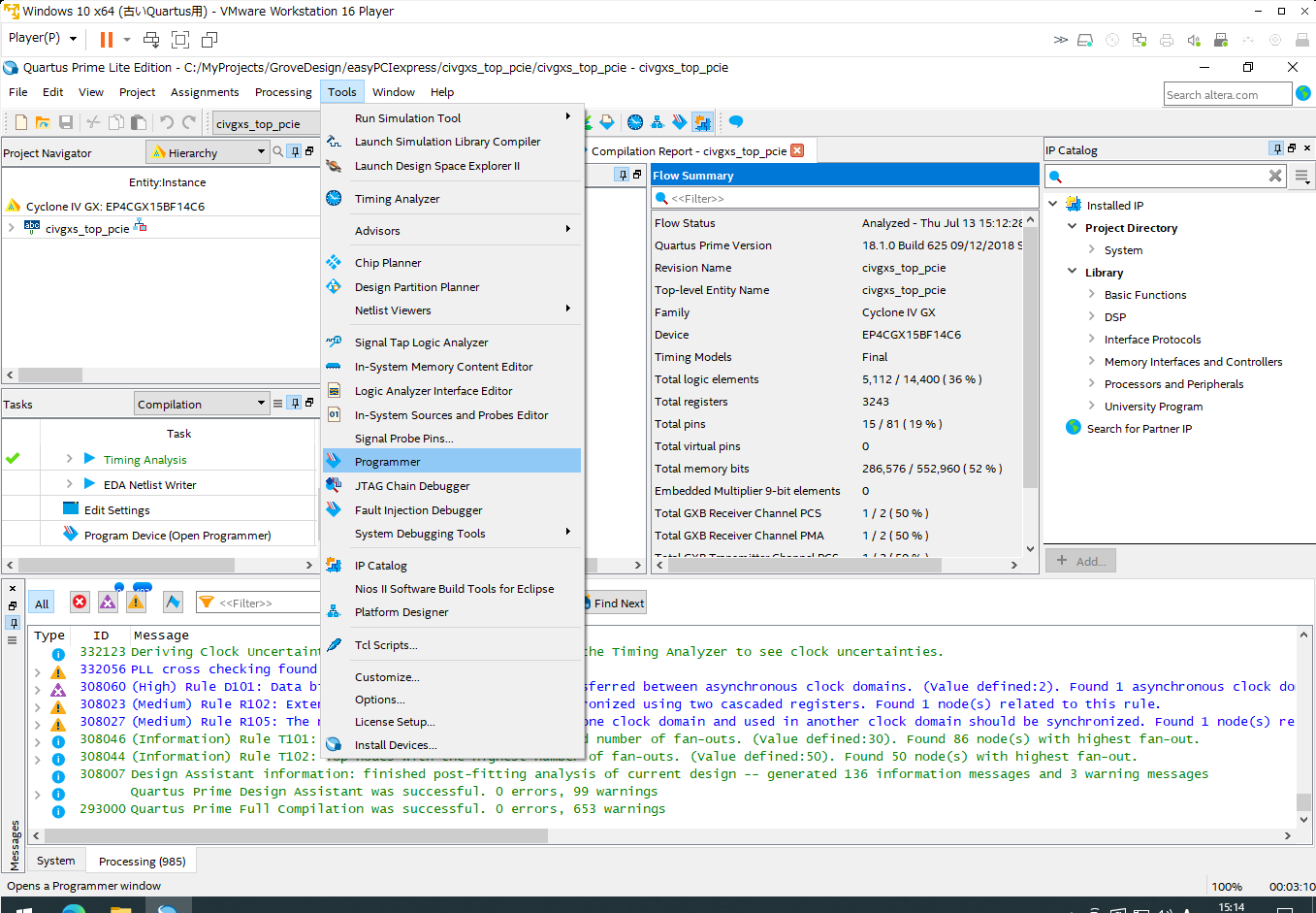Select Platform Designer in Tools menu
The width and height of the screenshot is (1316, 913).
point(452,612)
